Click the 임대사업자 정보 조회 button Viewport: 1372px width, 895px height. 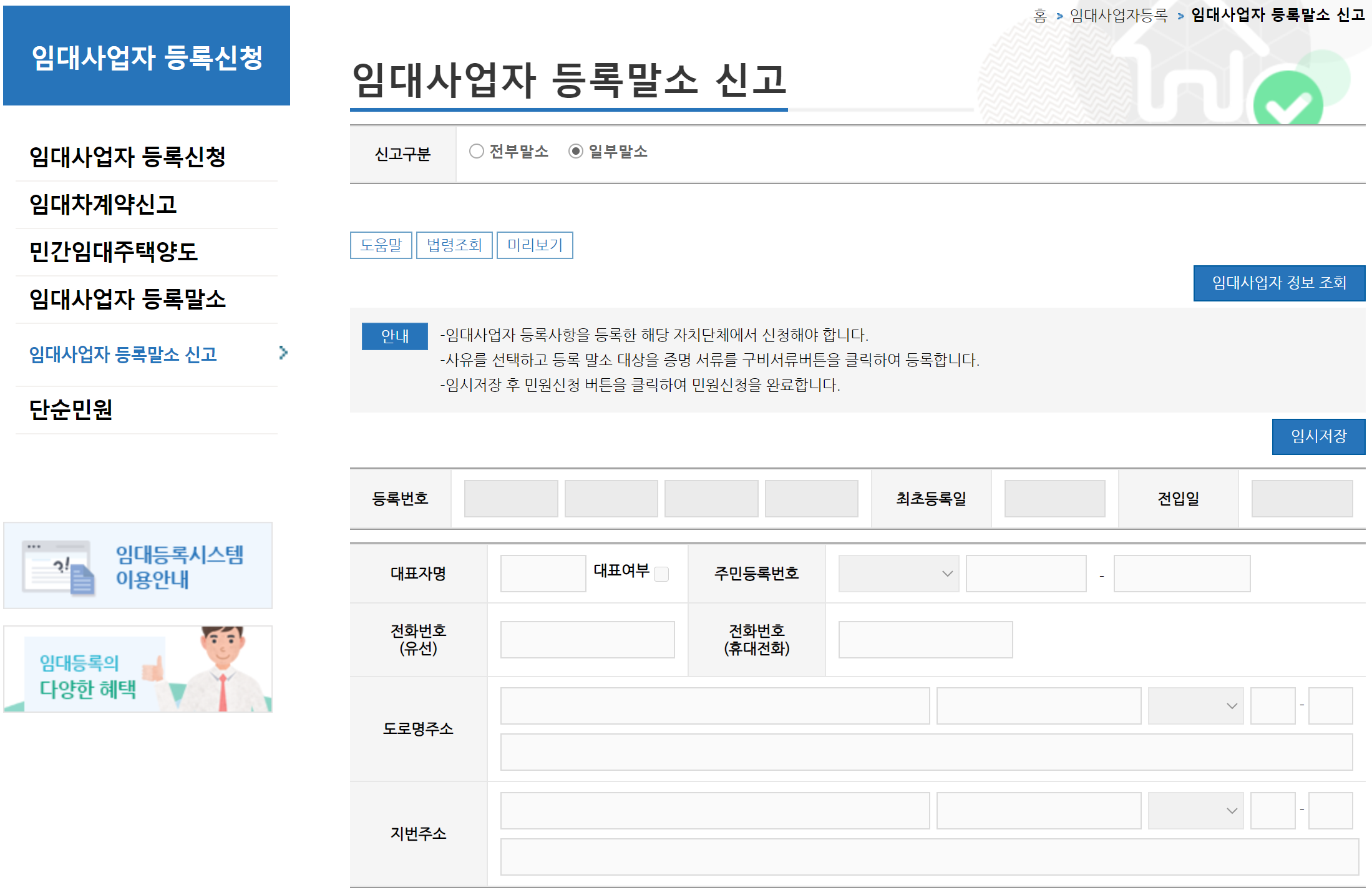click(x=1278, y=283)
